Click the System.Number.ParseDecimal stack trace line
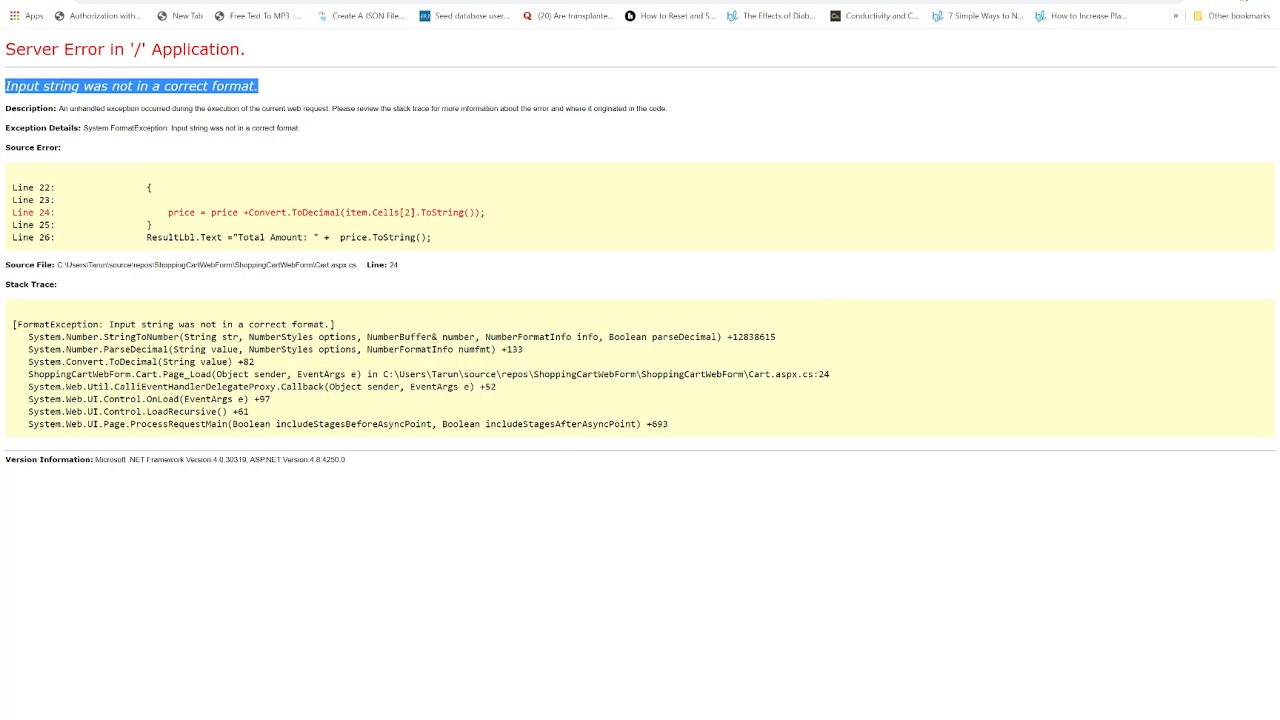 coord(275,349)
